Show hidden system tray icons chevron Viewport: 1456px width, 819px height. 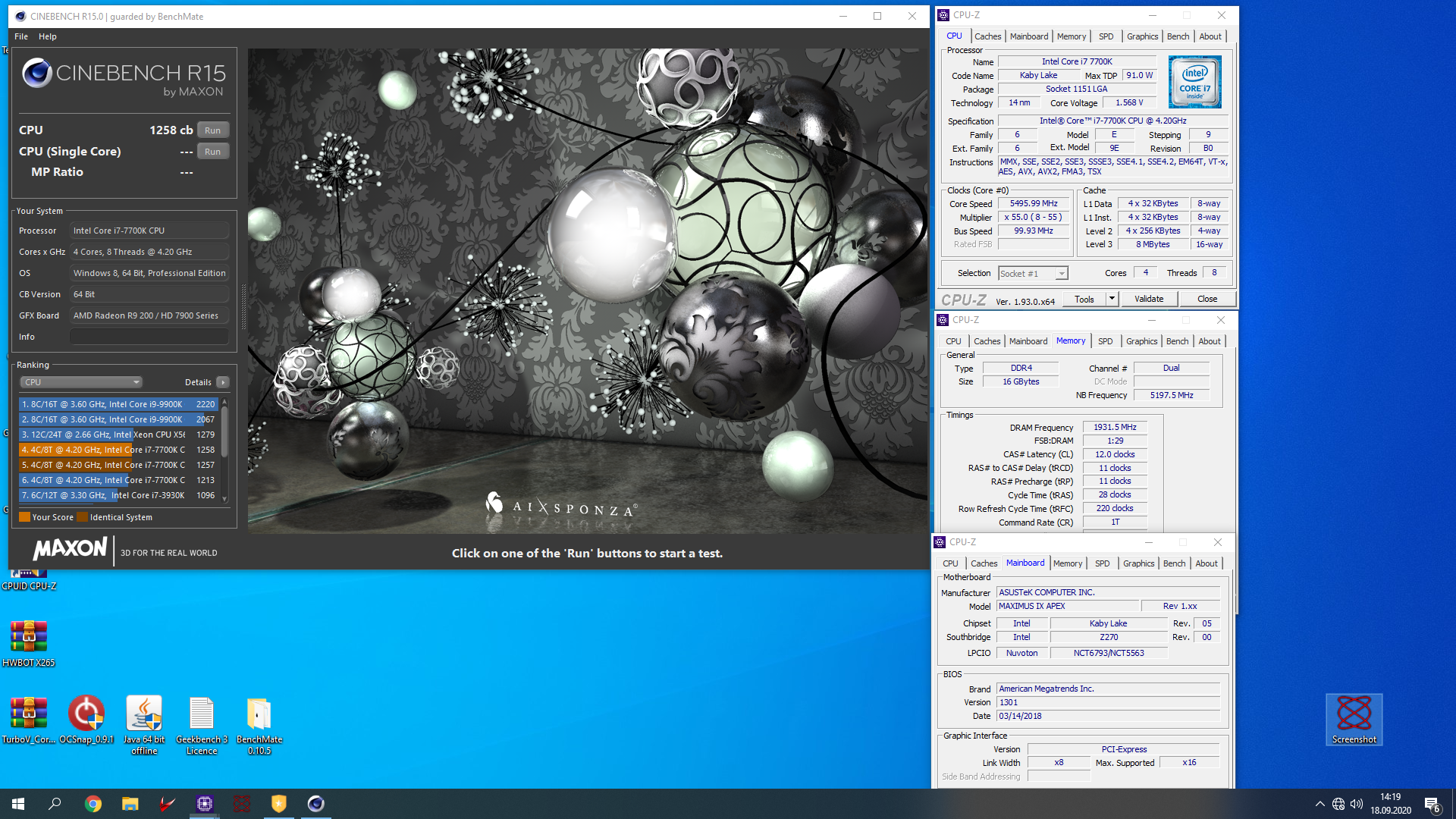click(1320, 804)
